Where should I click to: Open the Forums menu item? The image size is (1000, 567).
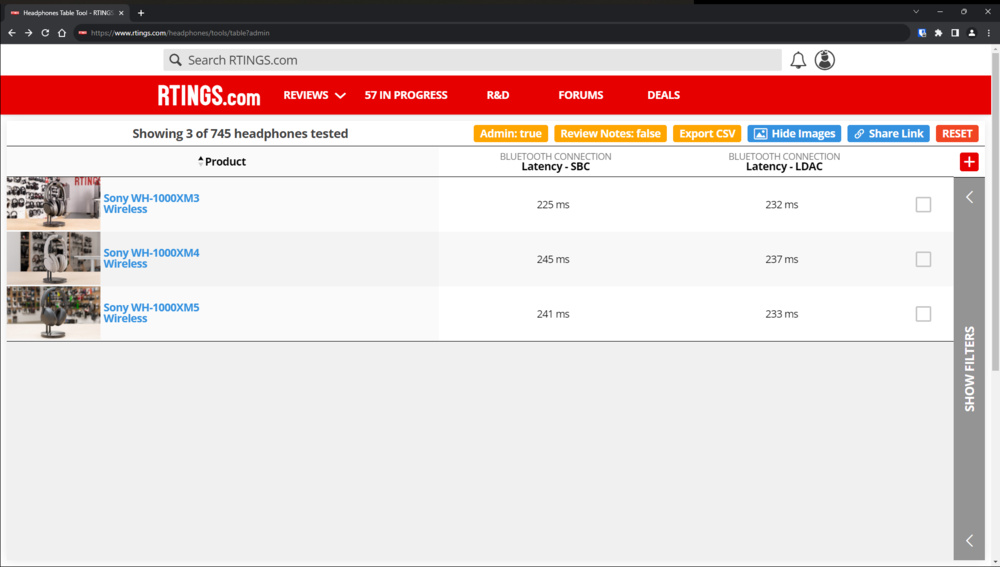581,96
